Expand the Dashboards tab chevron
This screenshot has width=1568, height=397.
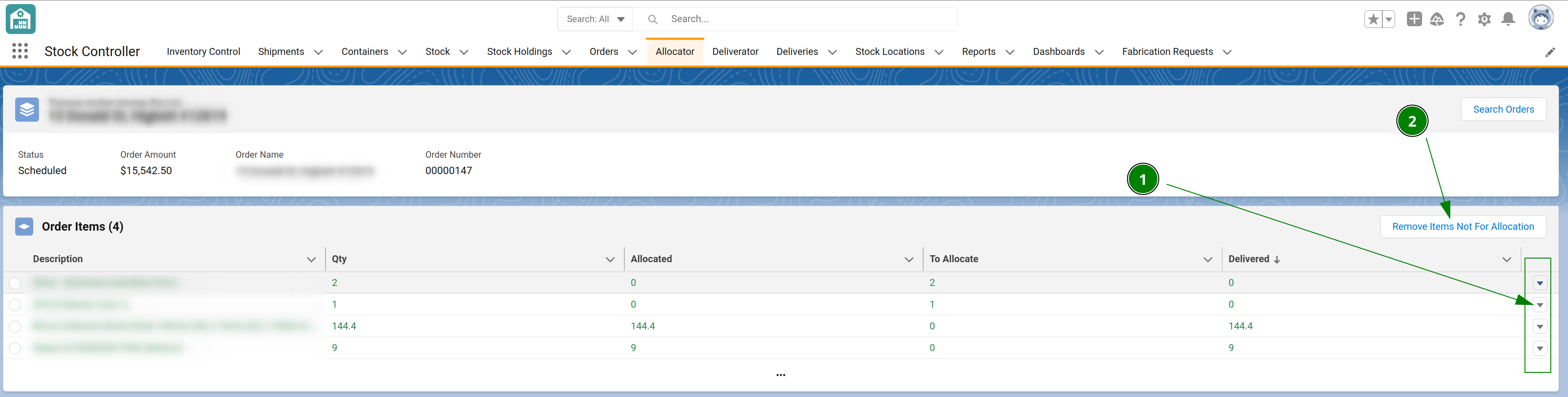pos(1099,52)
